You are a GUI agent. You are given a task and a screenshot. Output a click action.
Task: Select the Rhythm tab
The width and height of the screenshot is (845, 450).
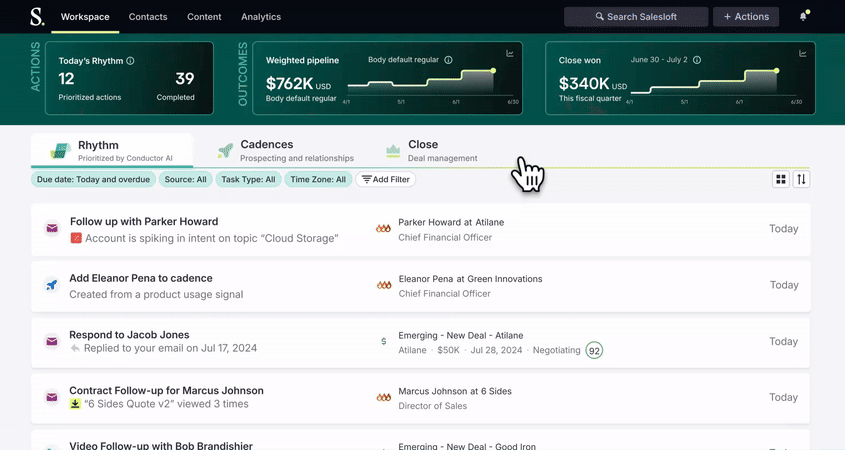point(112,150)
